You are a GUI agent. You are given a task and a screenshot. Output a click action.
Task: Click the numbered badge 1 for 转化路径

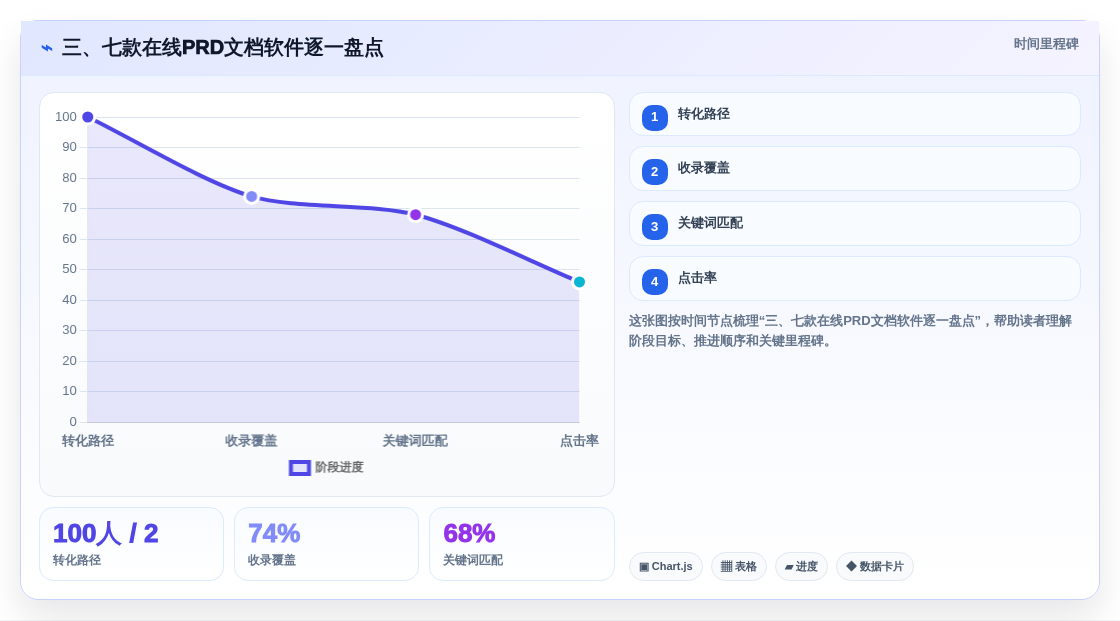point(654,117)
